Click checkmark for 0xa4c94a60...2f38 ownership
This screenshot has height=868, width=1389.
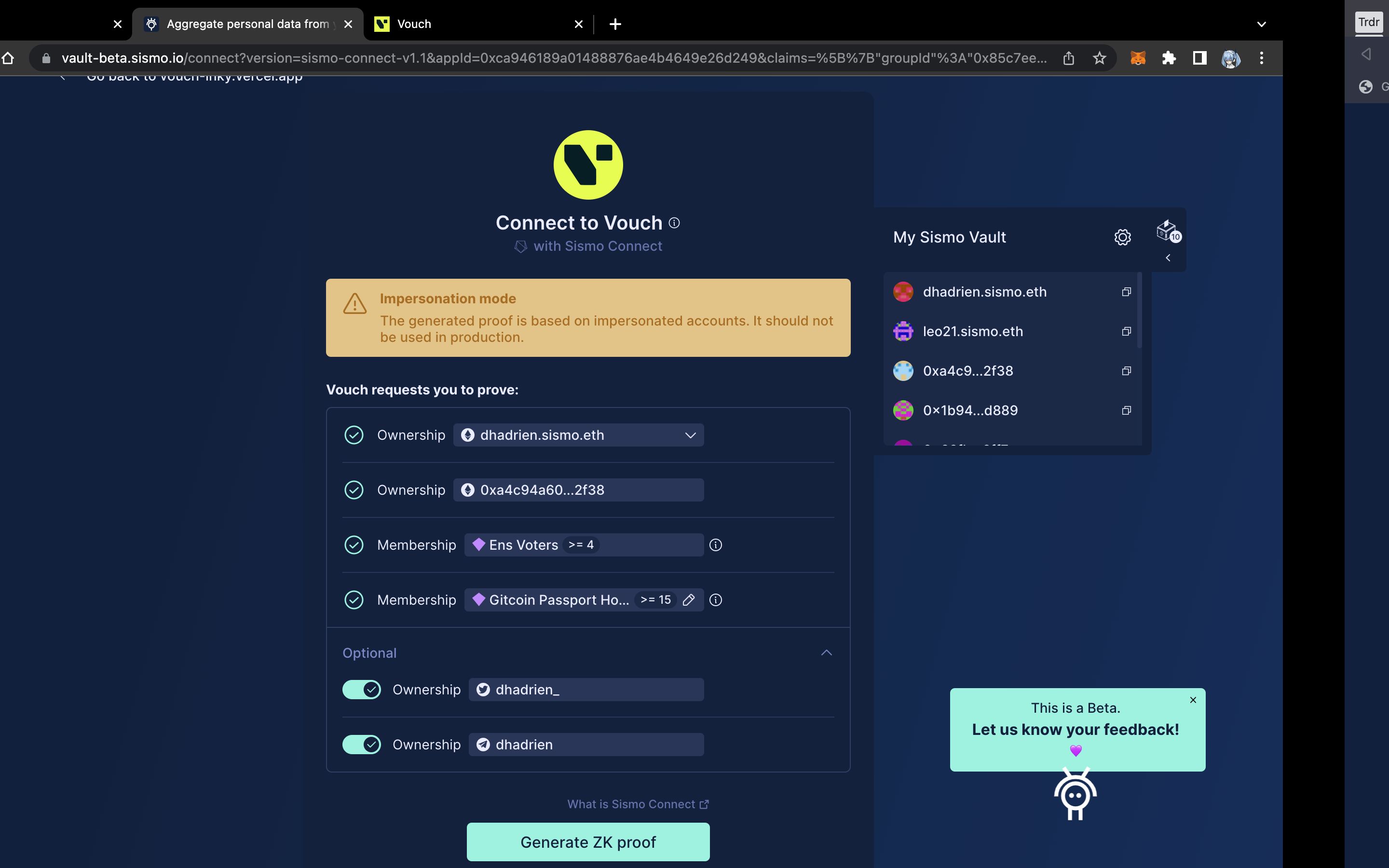[x=354, y=489]
